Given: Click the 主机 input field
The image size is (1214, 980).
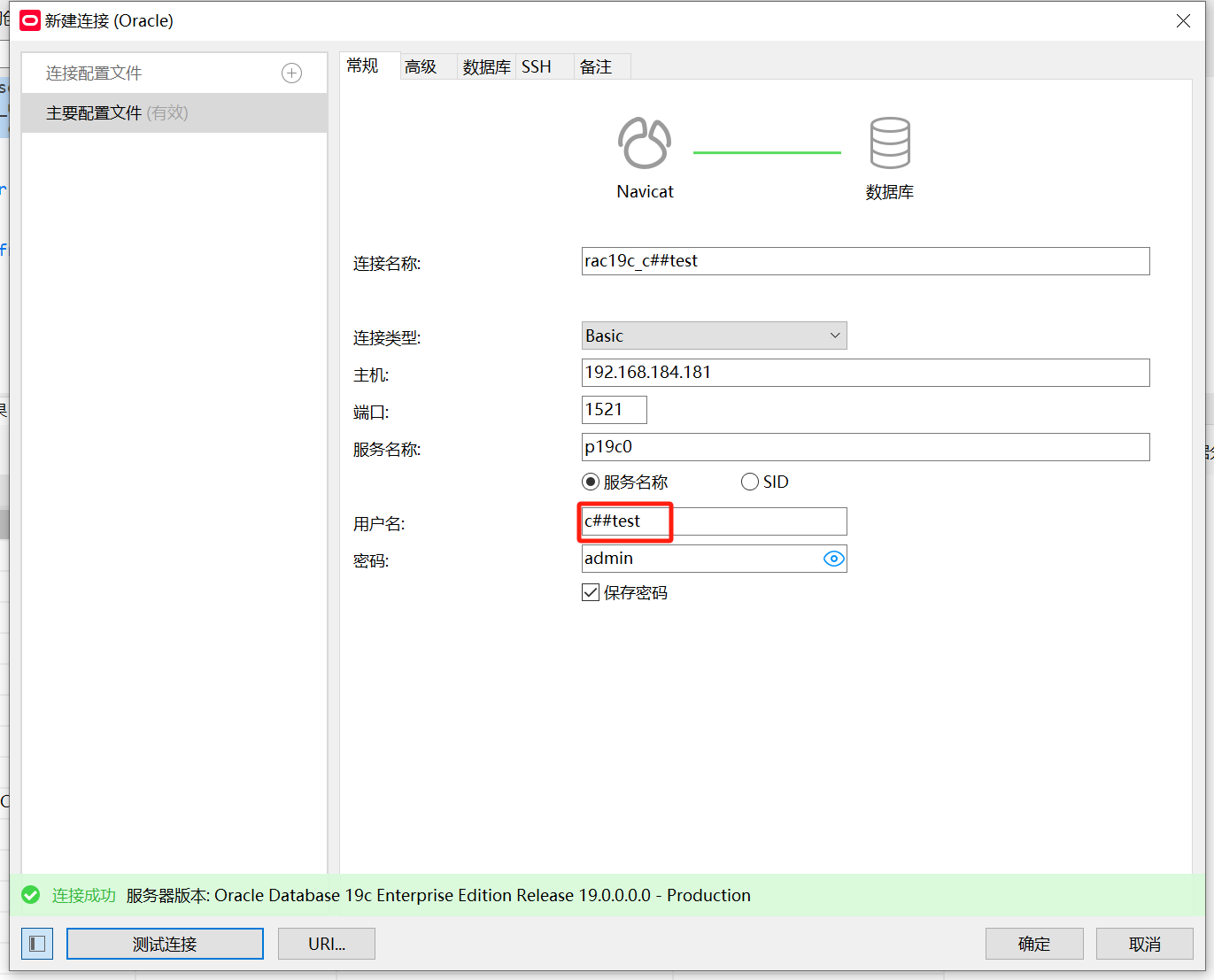Looking at the screenshot, I should coord(865,373).
